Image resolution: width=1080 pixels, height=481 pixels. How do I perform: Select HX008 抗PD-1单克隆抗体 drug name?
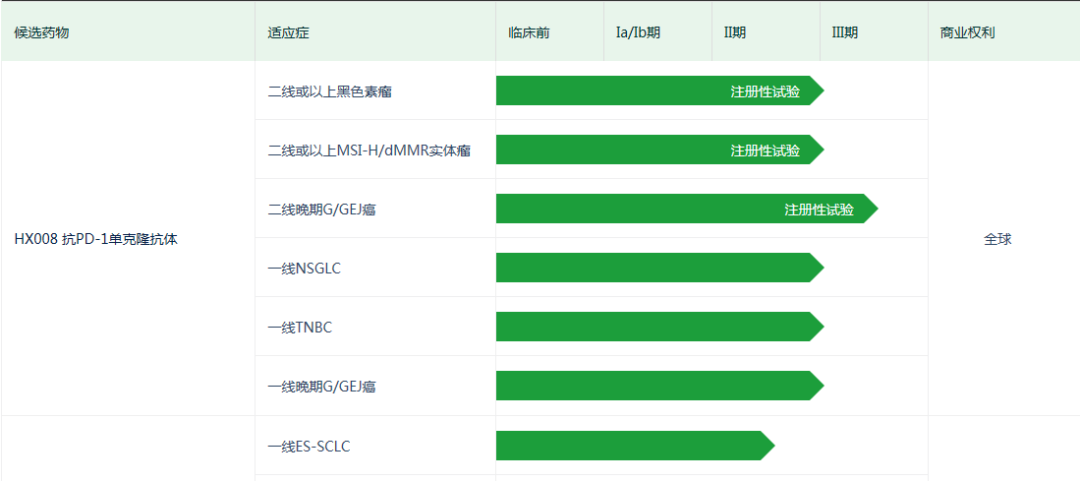(96, 240)
